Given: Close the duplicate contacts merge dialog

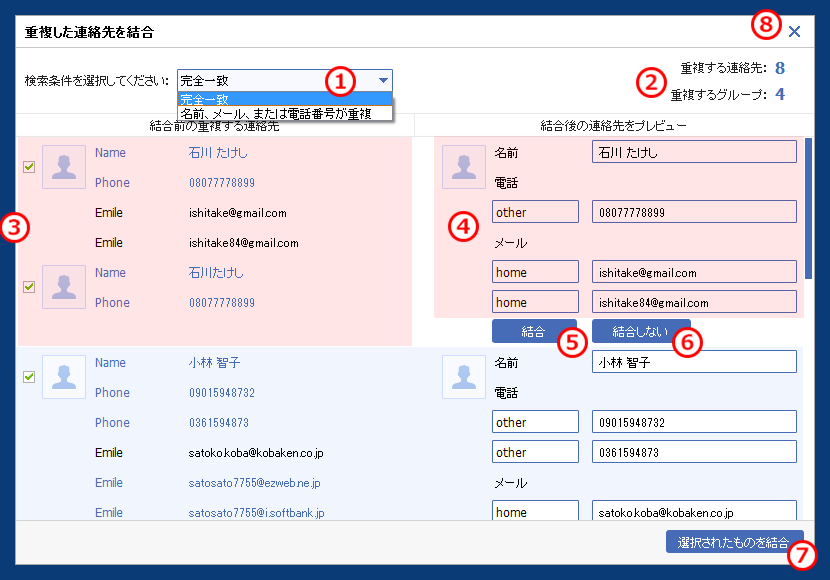Looking at the screenshot, I should coord(794,31).
